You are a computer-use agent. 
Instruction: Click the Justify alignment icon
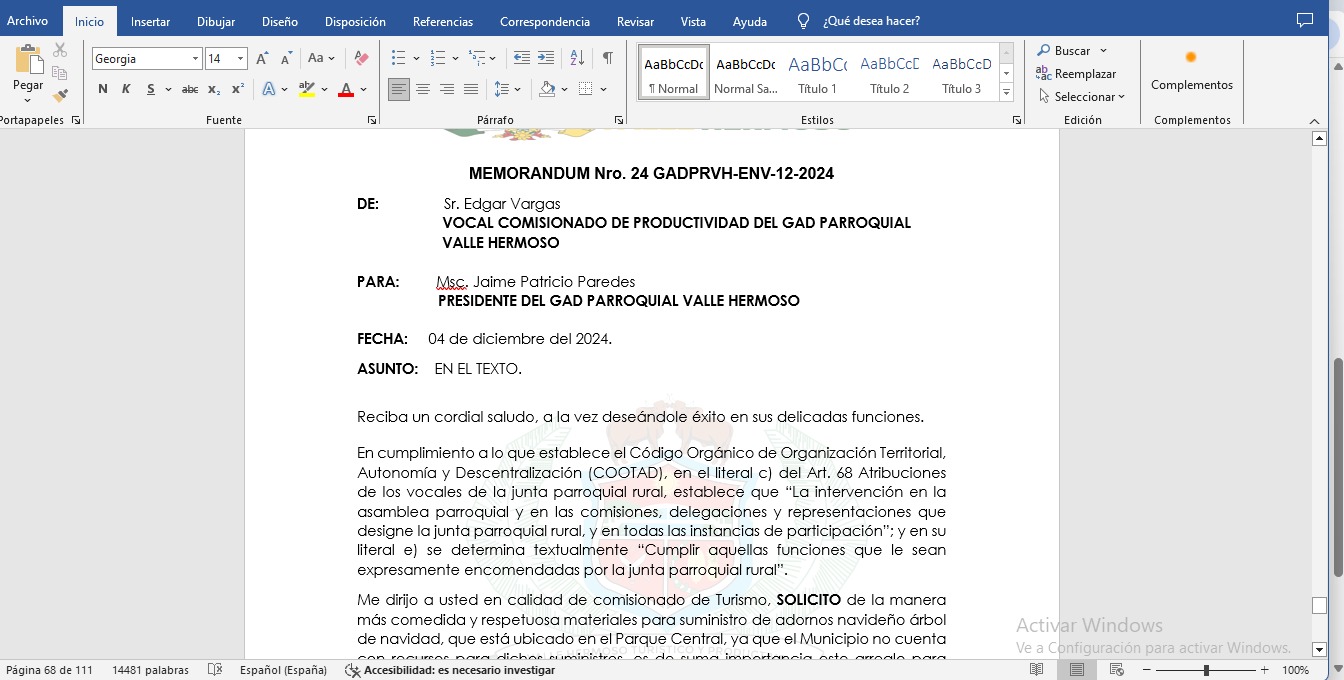(x=471, y=90)
